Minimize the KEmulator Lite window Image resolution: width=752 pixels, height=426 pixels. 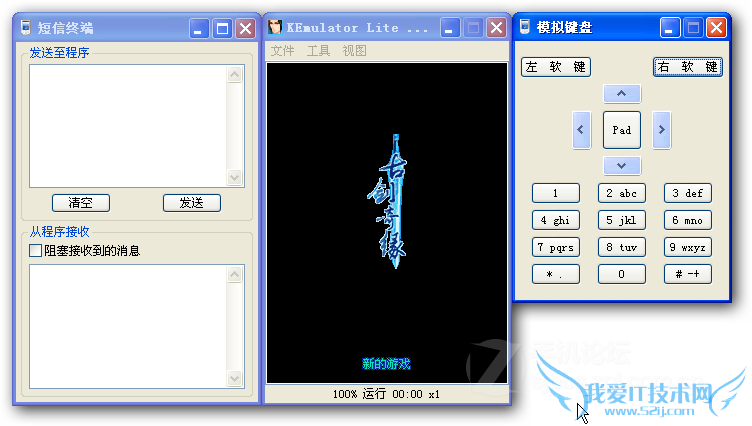[449, 28]
